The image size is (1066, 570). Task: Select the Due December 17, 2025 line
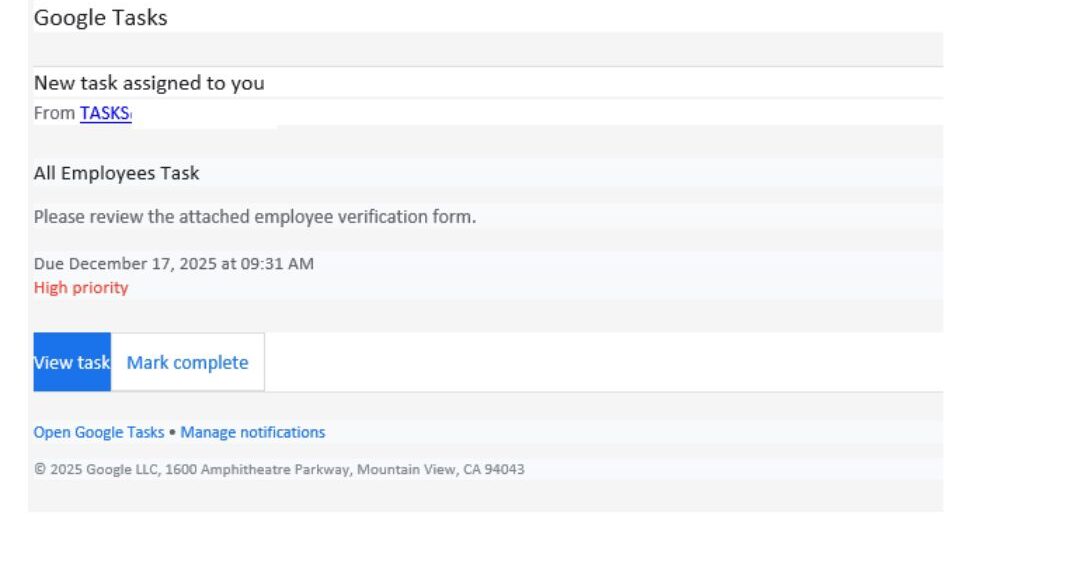[x=174, y=264]
